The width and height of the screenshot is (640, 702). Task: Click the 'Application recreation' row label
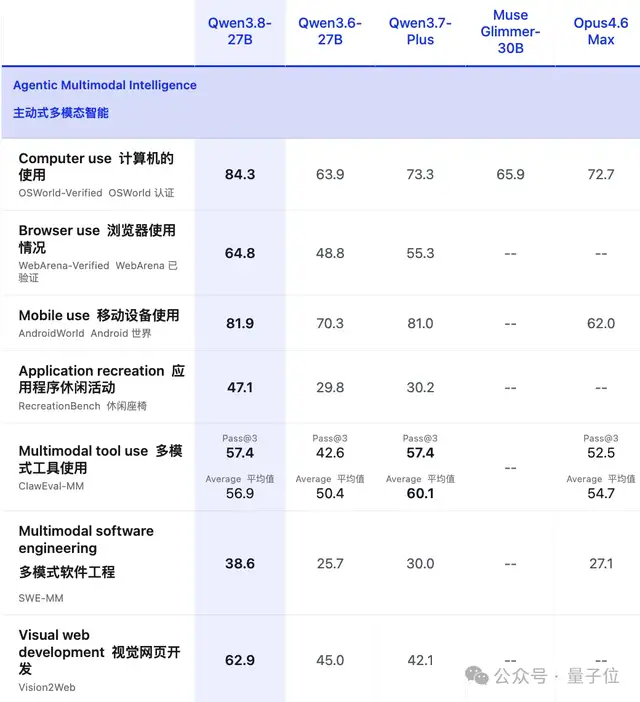click(x=92, y=371)
